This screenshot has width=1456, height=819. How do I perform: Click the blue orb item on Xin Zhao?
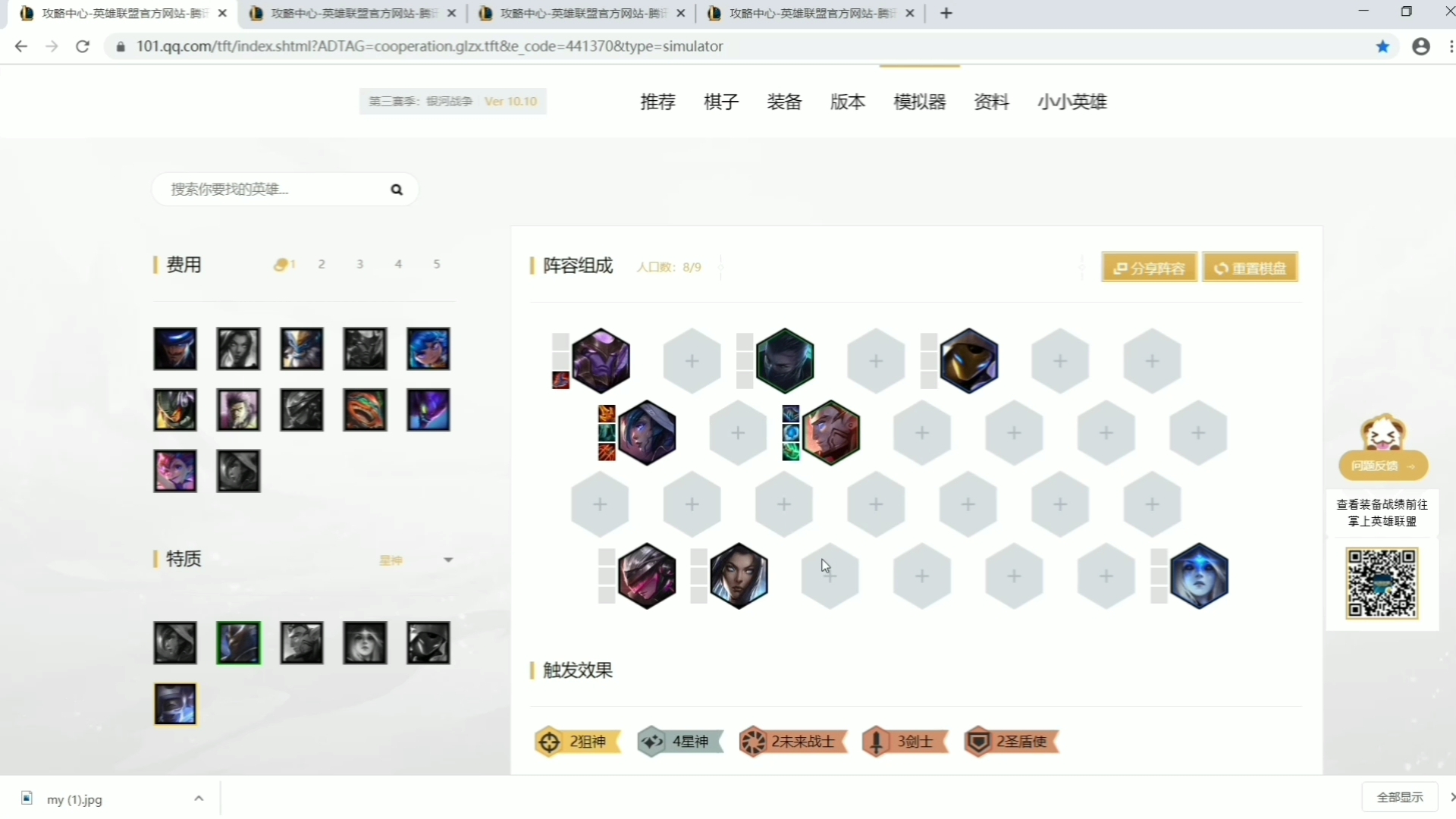pos(791,433)
